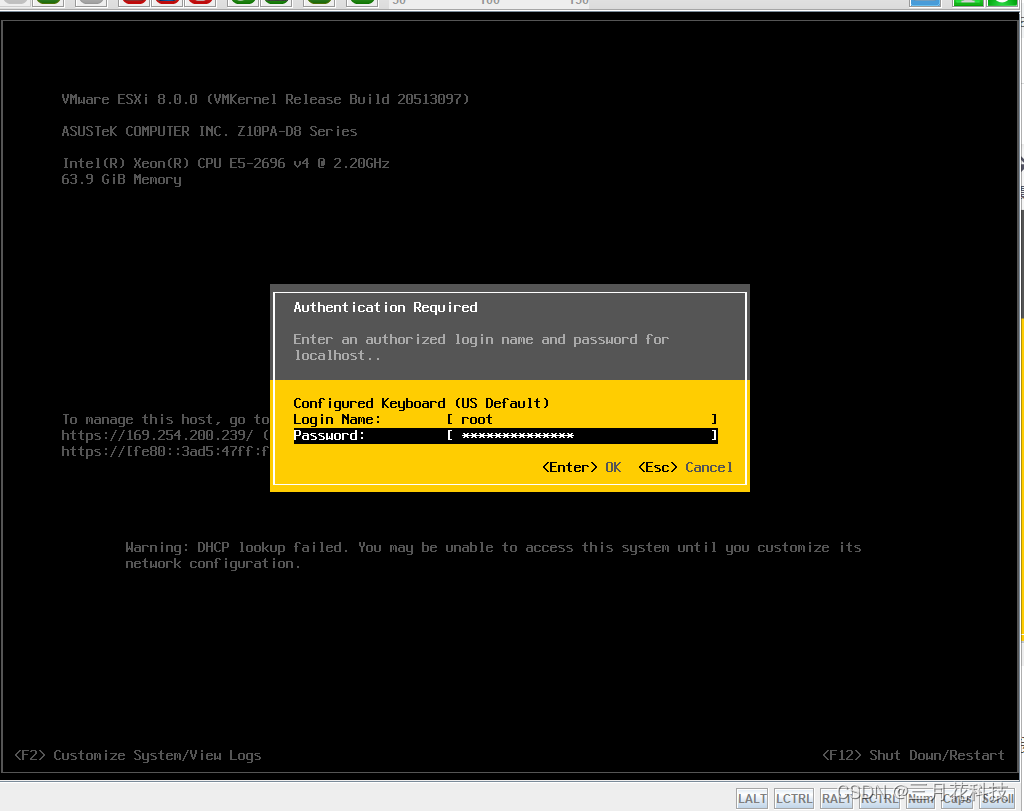Click the https://169.254.200.239/ management URL
1024x811 pixels.
tap(157, 436)
